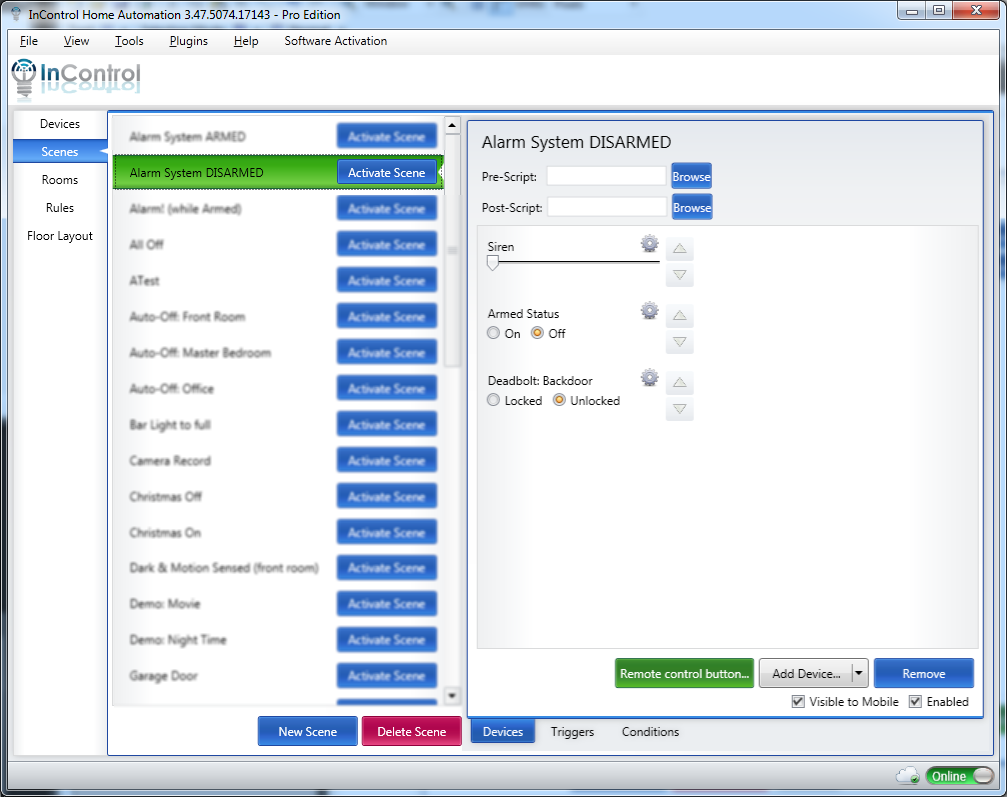Image resolution: width=1007 pixels, height=797 pixels.
Task: Set Armed Status to On
Action: 494,334
